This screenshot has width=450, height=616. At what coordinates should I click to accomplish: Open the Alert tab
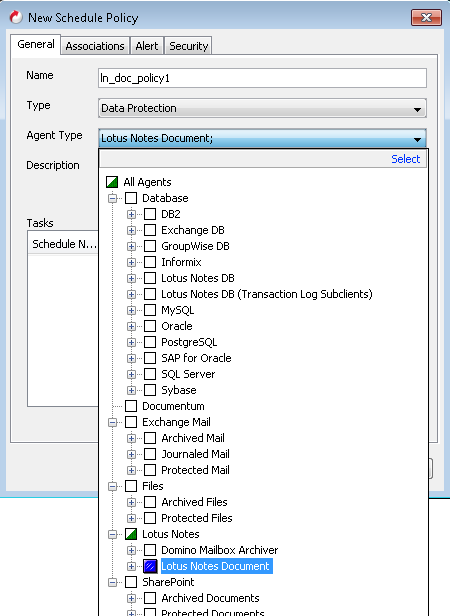click(x=147, y=46)
